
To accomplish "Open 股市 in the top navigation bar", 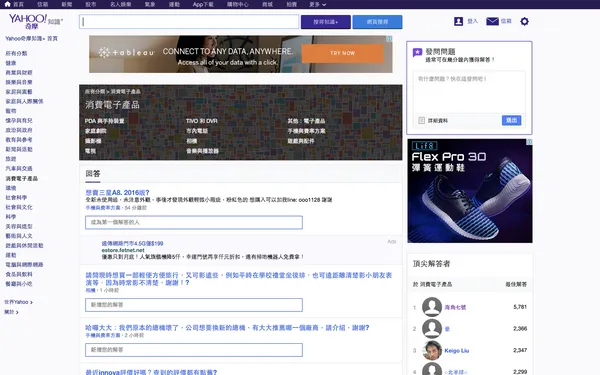I will click(91, 5).
